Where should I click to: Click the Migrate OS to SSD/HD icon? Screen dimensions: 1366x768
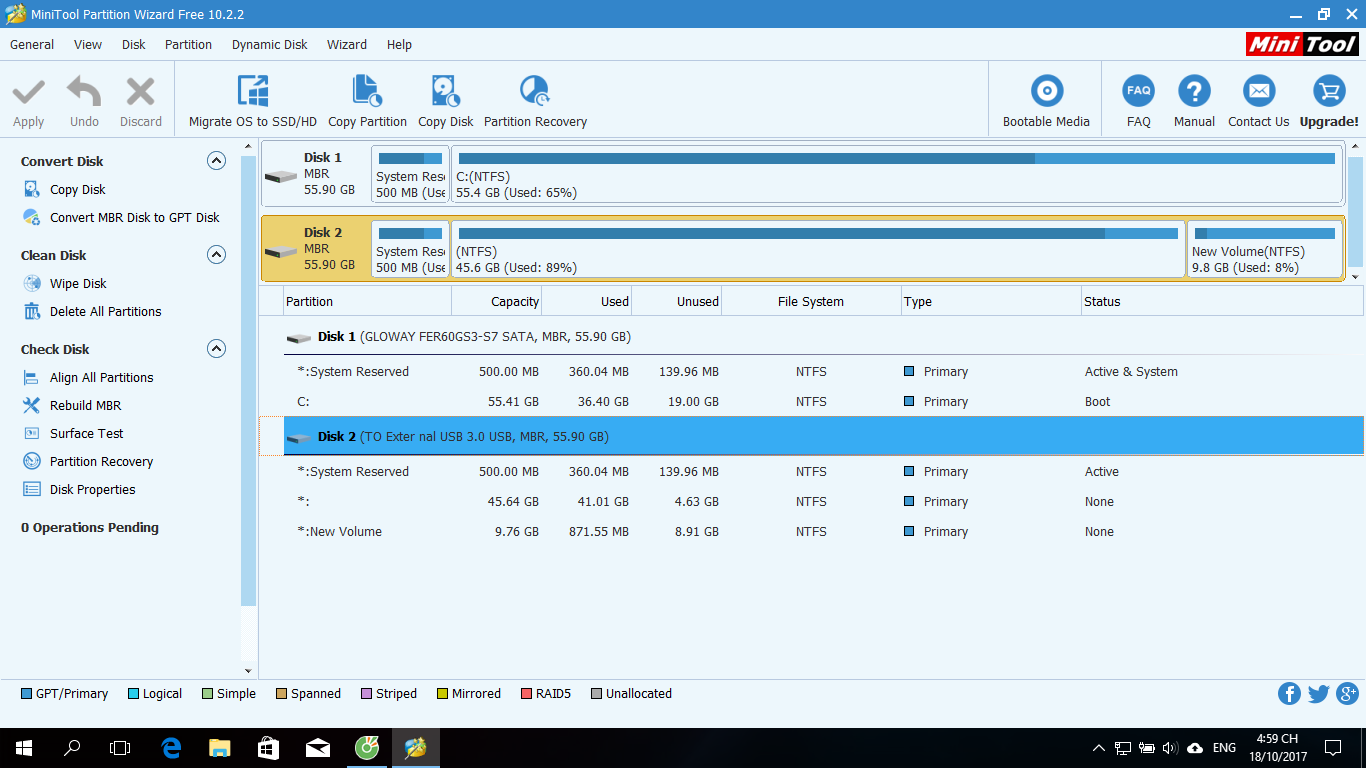tap(252, 92)
